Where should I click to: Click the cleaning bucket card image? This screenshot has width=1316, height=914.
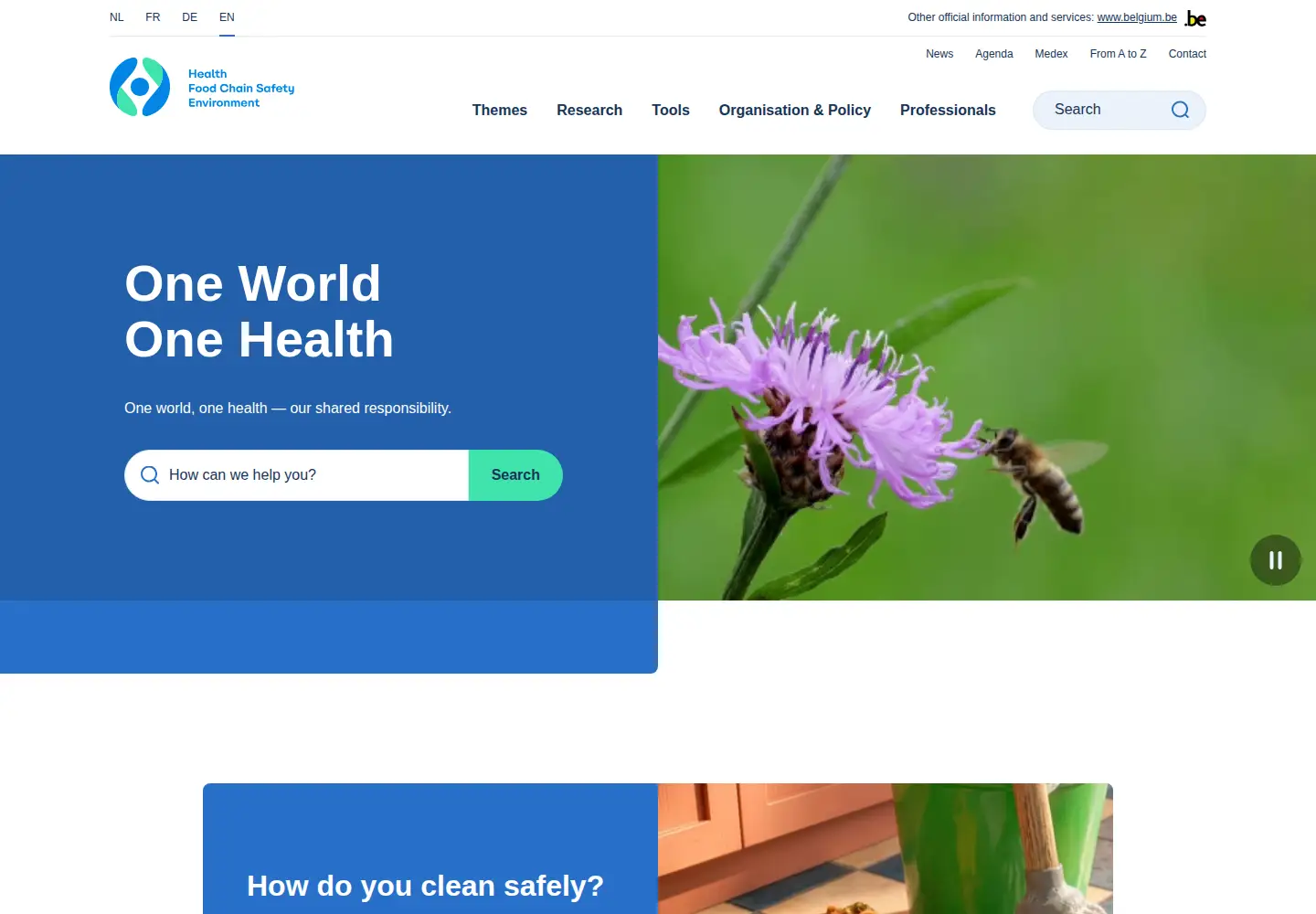coord(886,848)
